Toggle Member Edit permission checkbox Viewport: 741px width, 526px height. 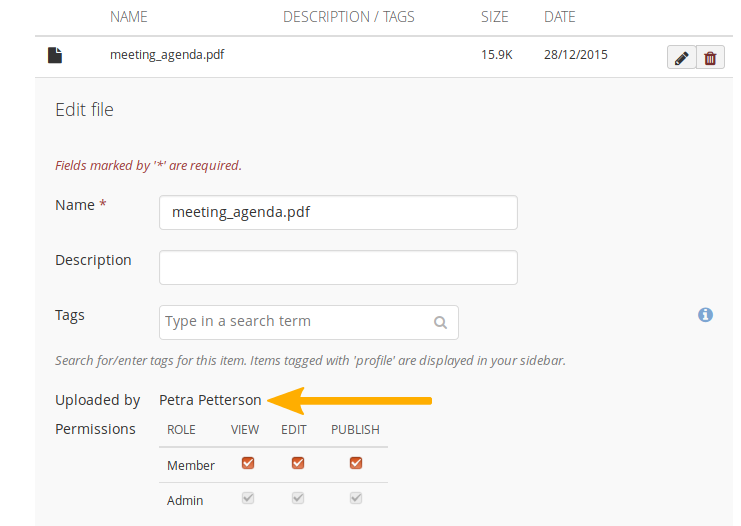(297, 463)
